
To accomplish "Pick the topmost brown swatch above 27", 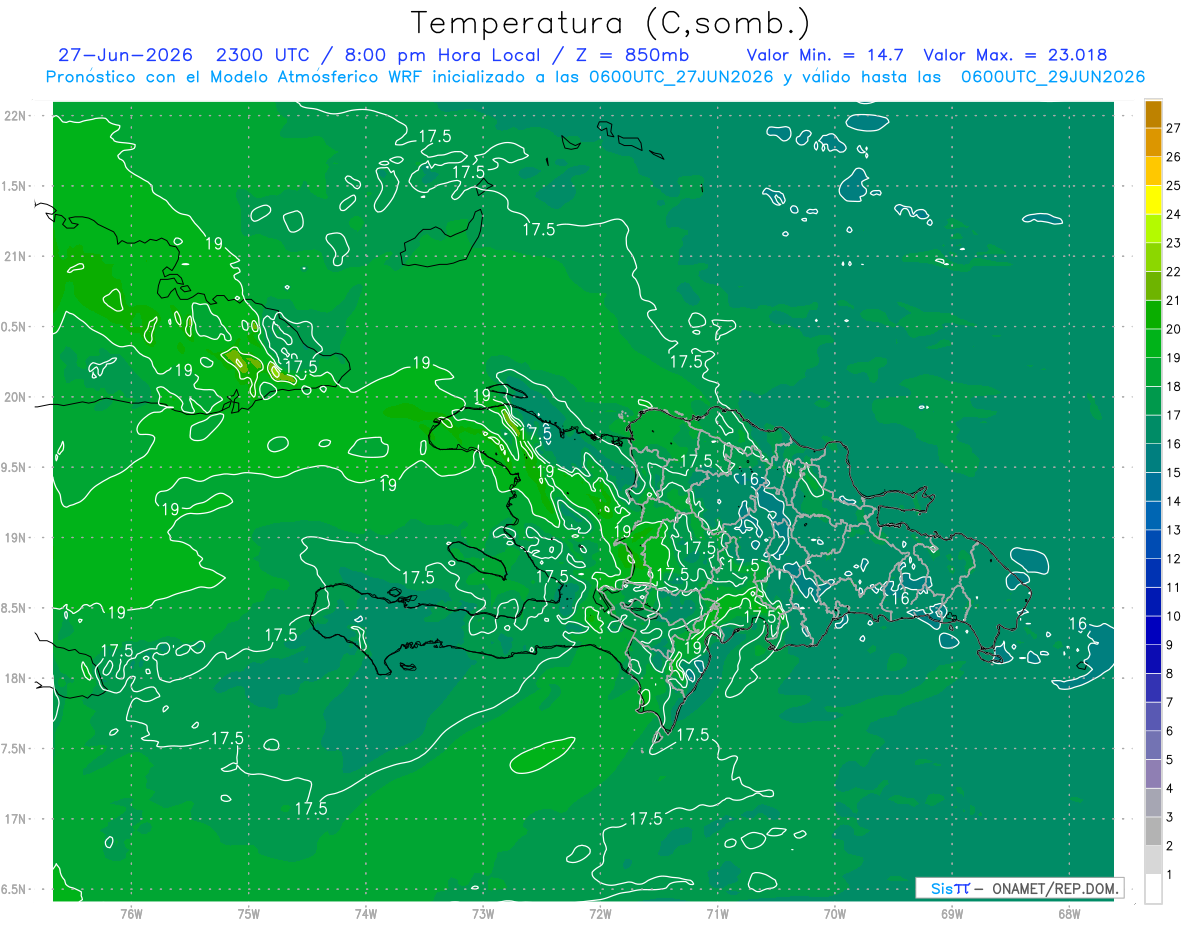I will coord(1153,113).
